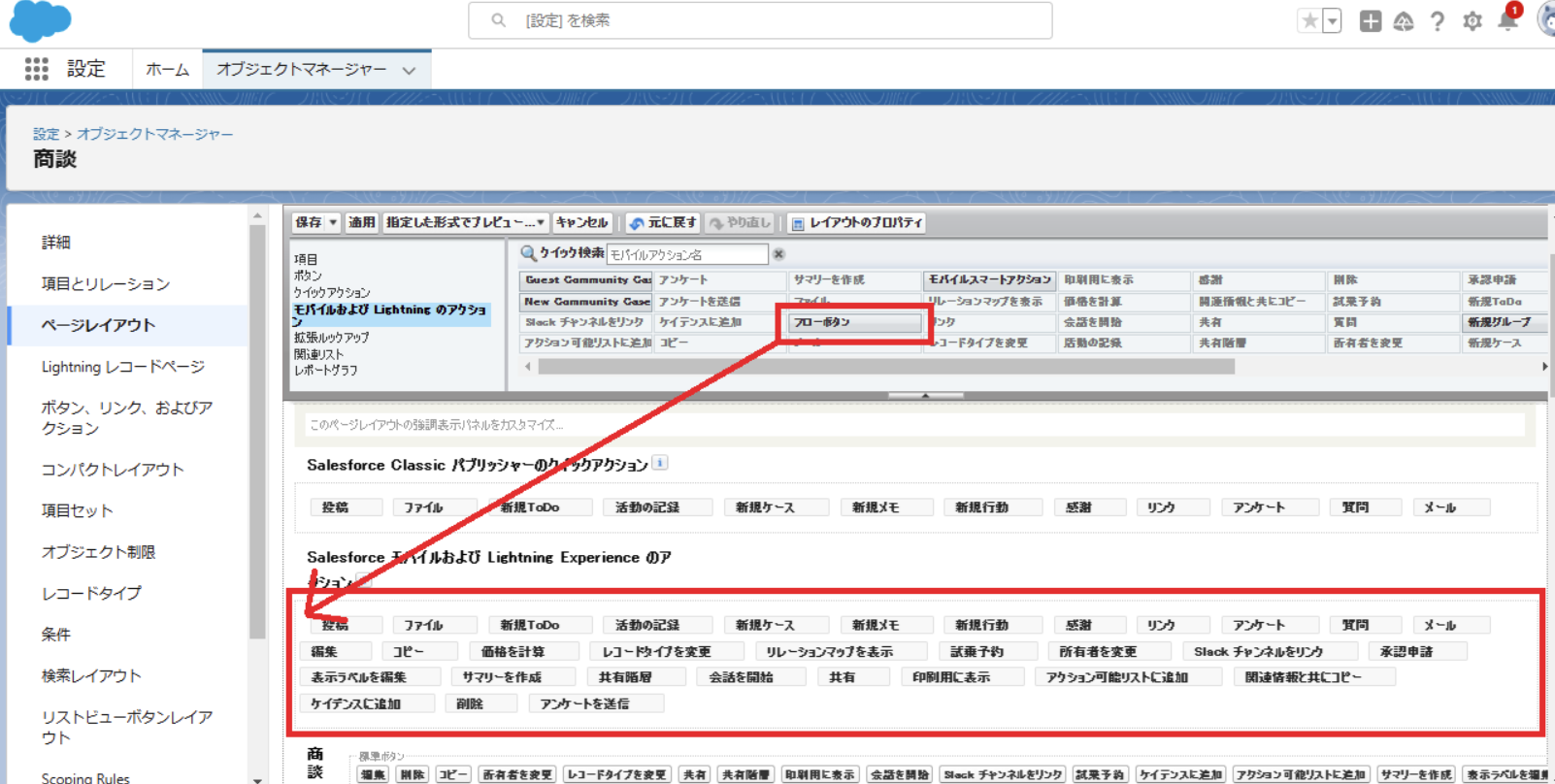
Task: Open ボタン、リンク、およびアクション in sidebar
Action: (127, 418)
